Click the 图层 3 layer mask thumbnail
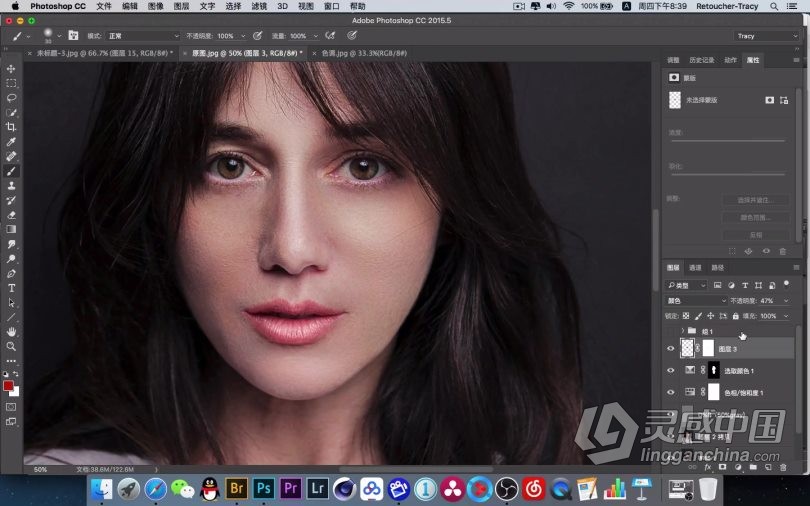This screenshot has height=506, width=810. coord(708,348)
